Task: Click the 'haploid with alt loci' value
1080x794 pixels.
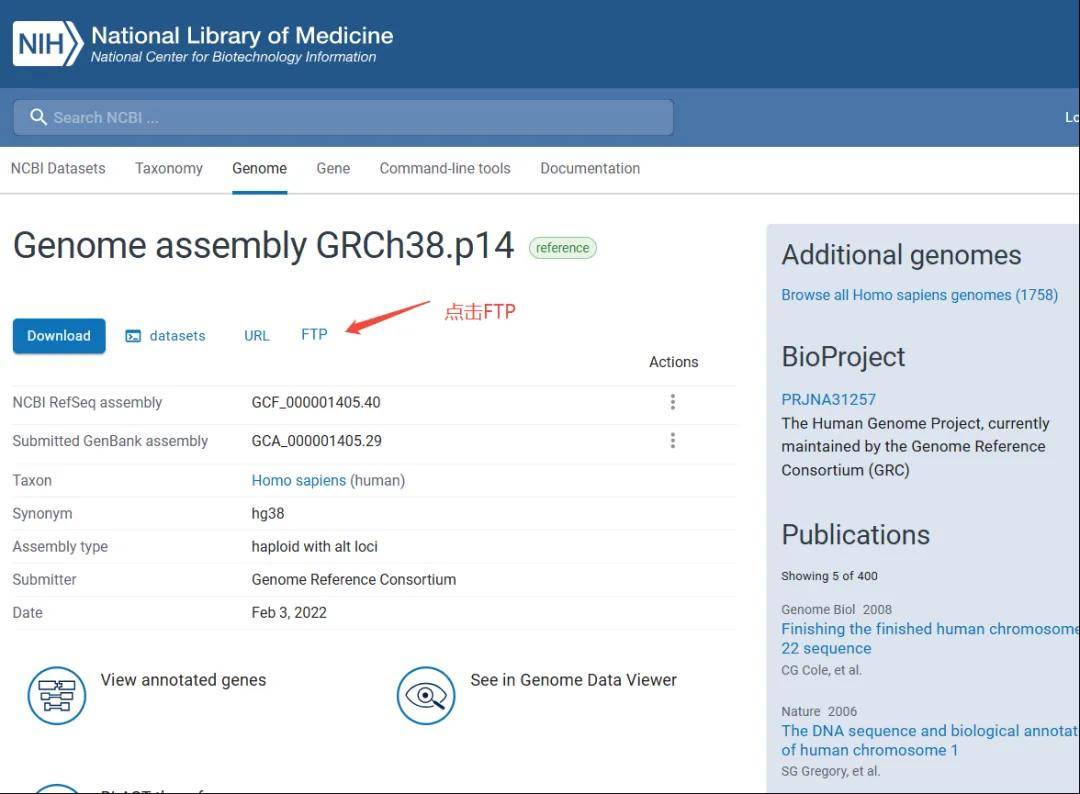Action: click(x=315, y=547)
